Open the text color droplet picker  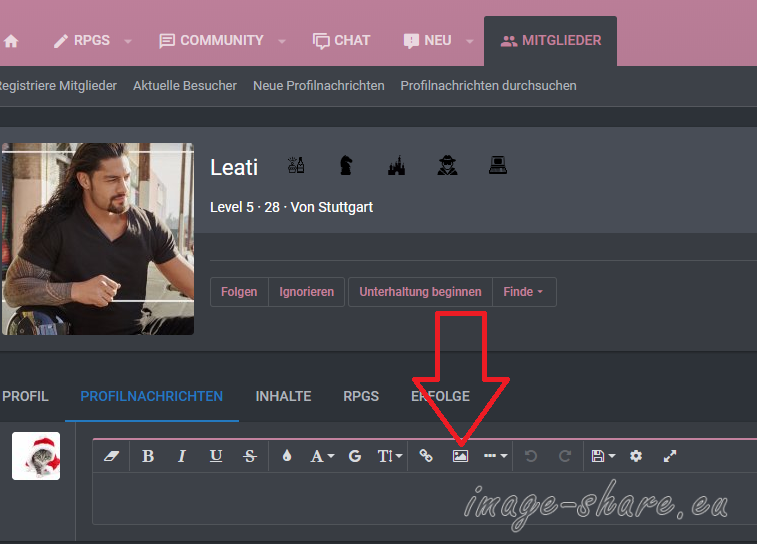click(287, 456)
